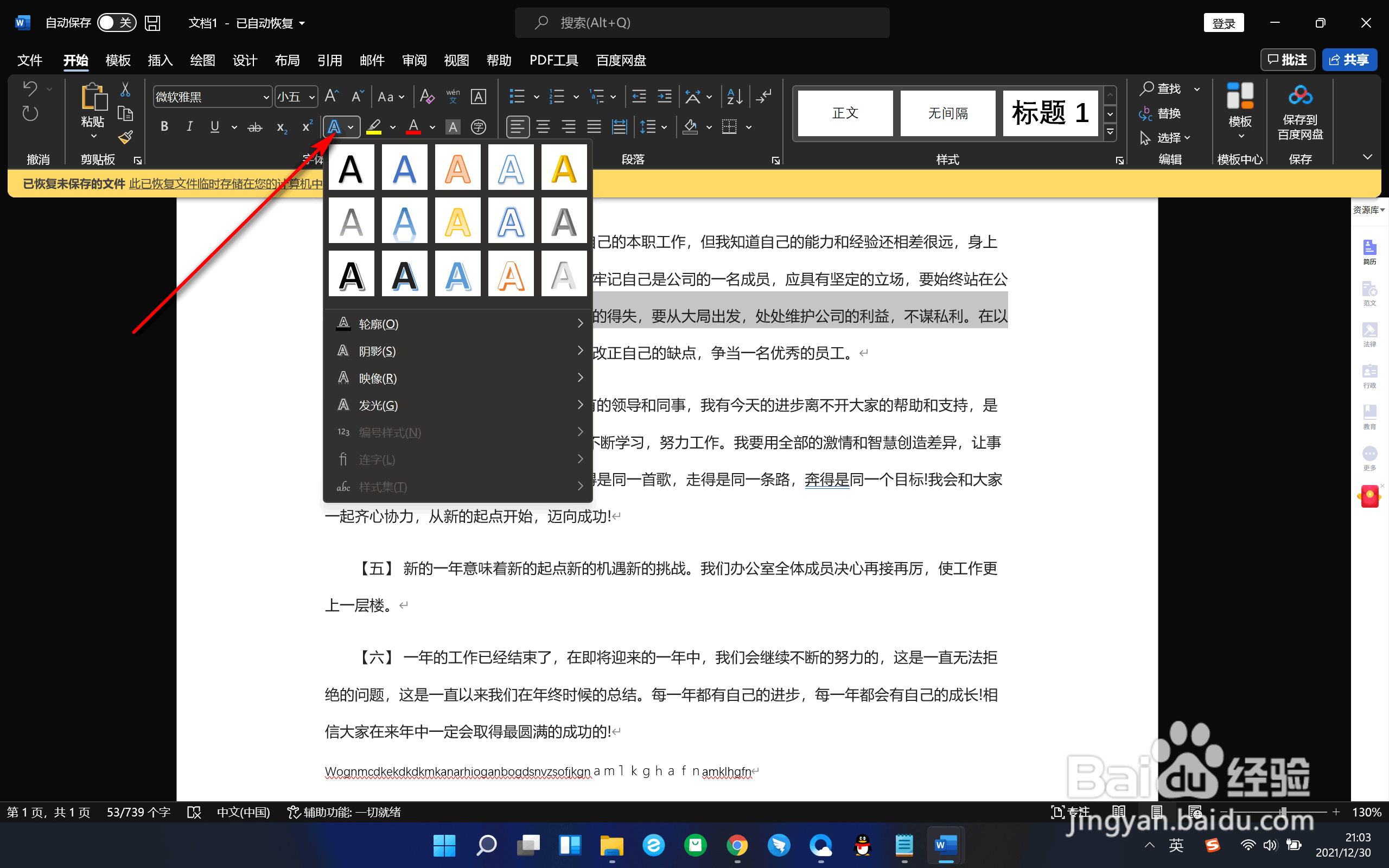1389x868 pixels.
Task: Toggle Align right
Action: [568, 127]
